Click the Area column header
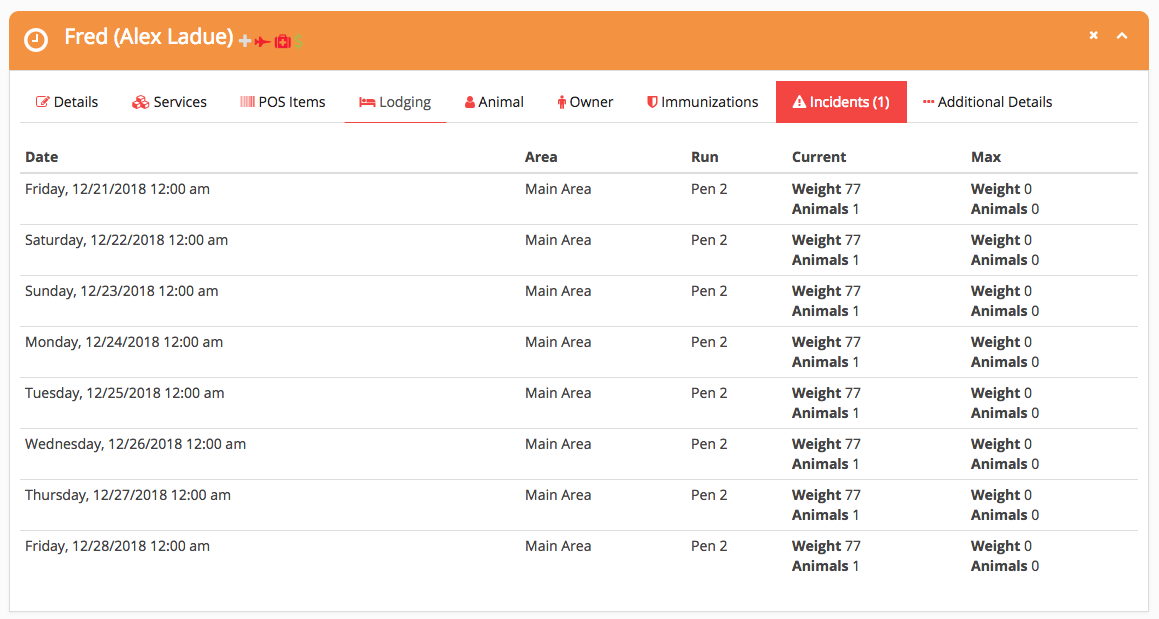 (x=541, y=157)
